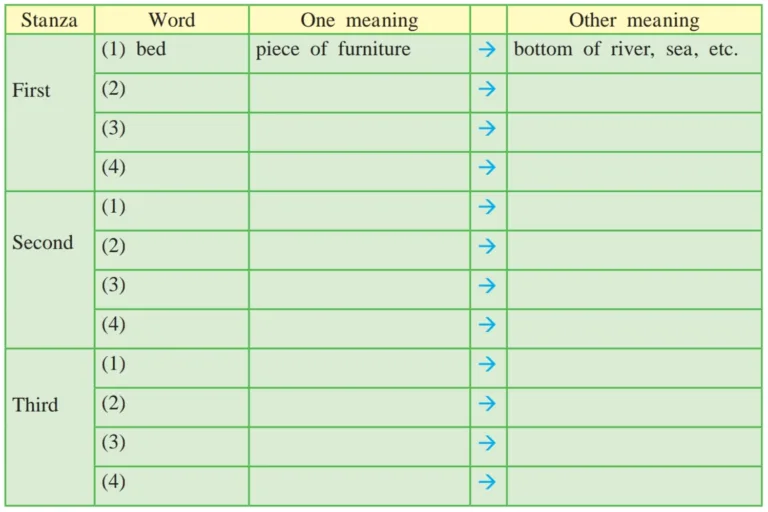This screenshot has width=768, height=512.
Task: Click the arrow in Second stanza row (3)
Action: (487, 285)
